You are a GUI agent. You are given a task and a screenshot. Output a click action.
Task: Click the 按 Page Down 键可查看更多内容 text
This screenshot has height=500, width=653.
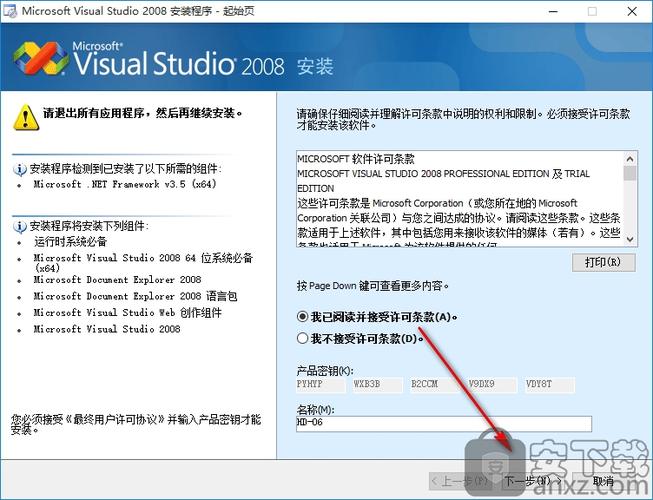tap(373, 286)
